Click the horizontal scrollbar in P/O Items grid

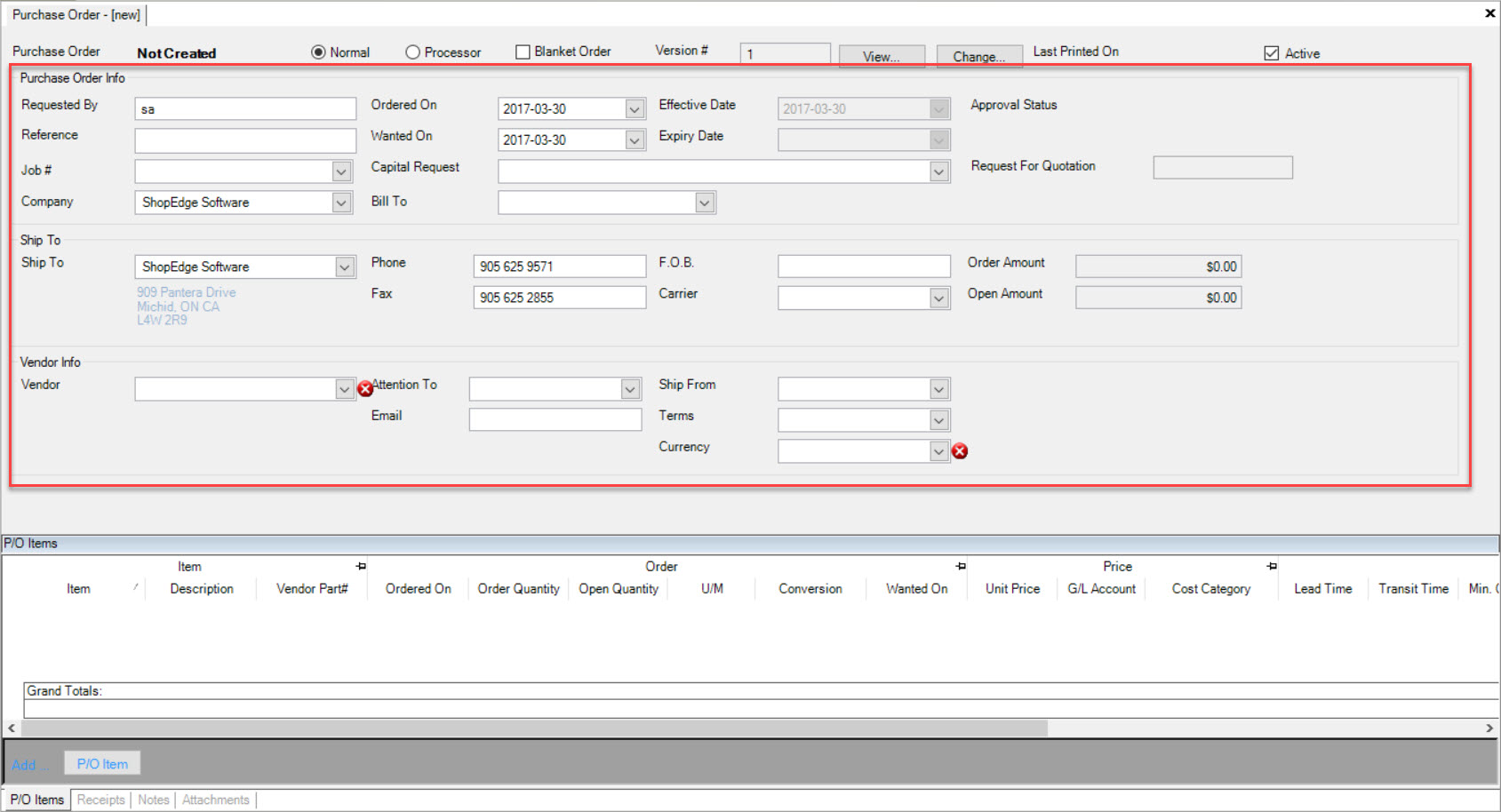534,728
